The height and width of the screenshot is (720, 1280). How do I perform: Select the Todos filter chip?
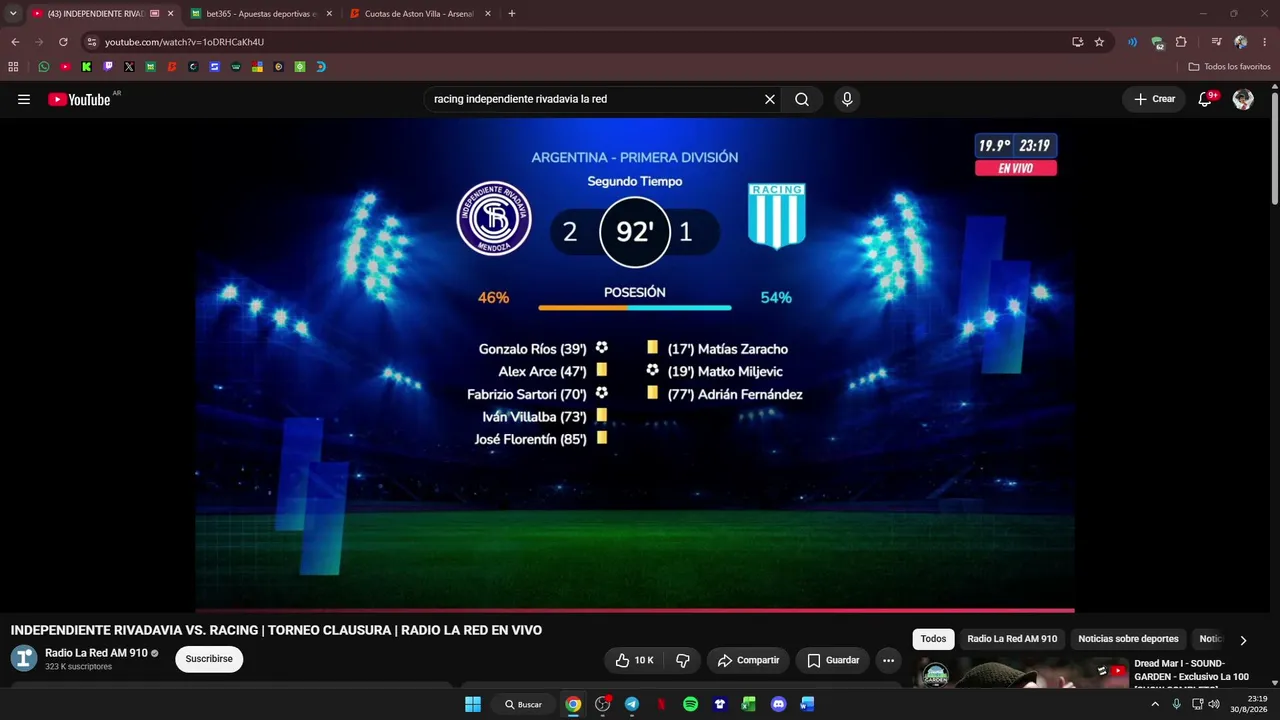(x=933, y=639)
